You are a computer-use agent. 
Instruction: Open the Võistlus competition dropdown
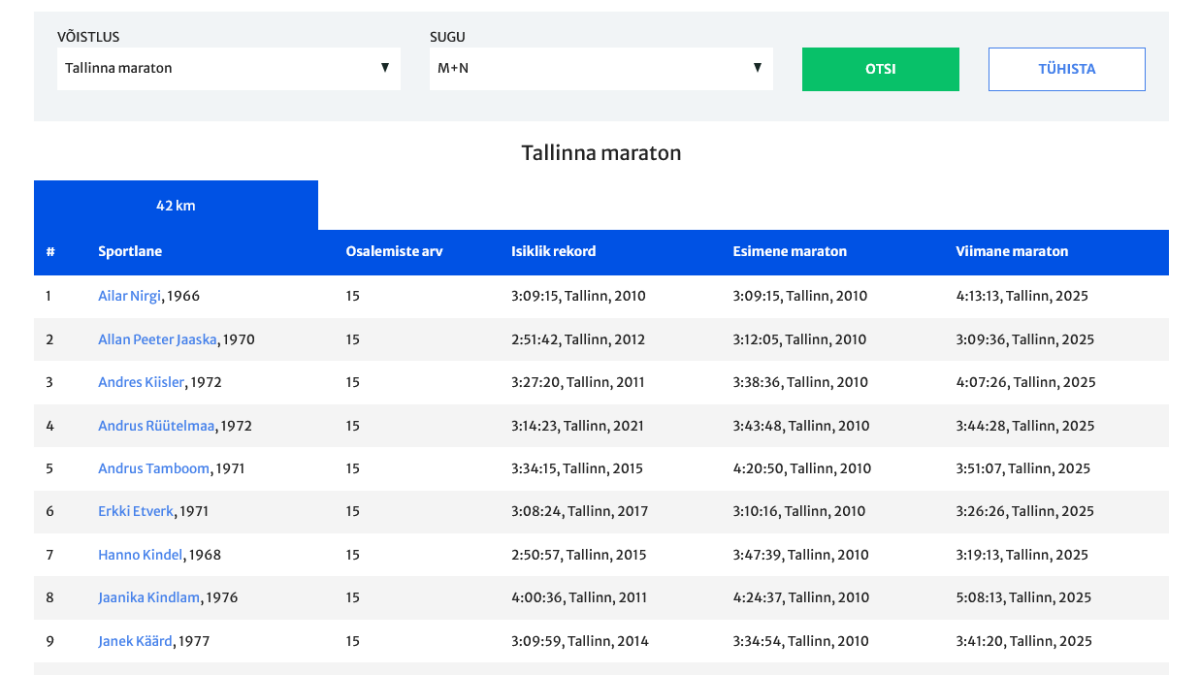(228, 69)
